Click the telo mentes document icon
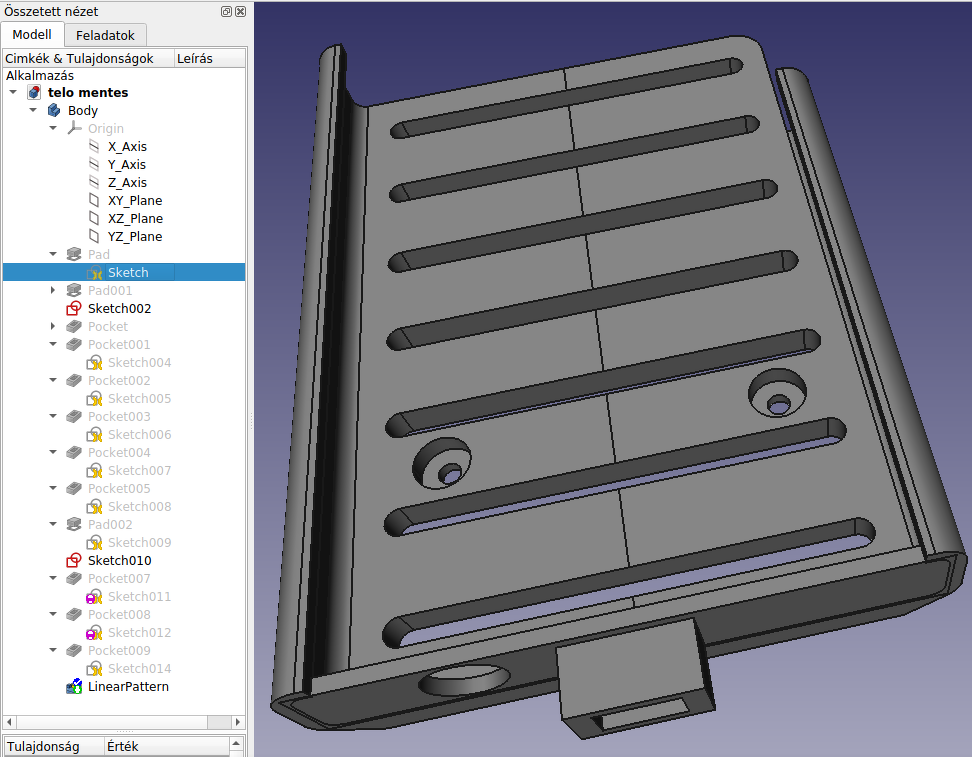The height and width of the screenshot is (757, 972). coord(34,92)
